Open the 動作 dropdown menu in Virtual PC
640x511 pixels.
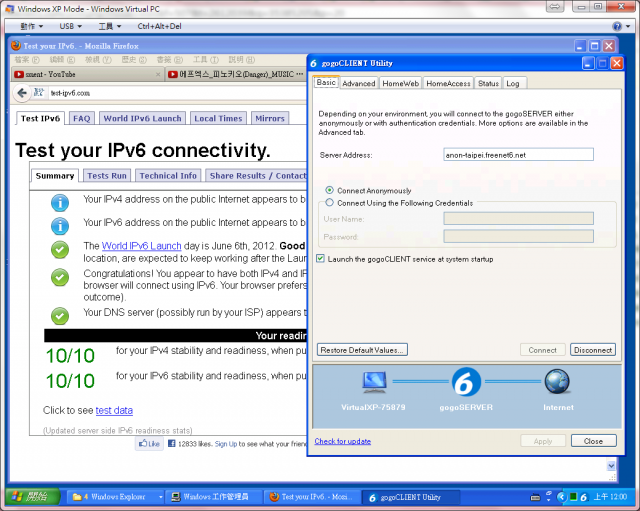pyautogui.click(x=32, y=27)
